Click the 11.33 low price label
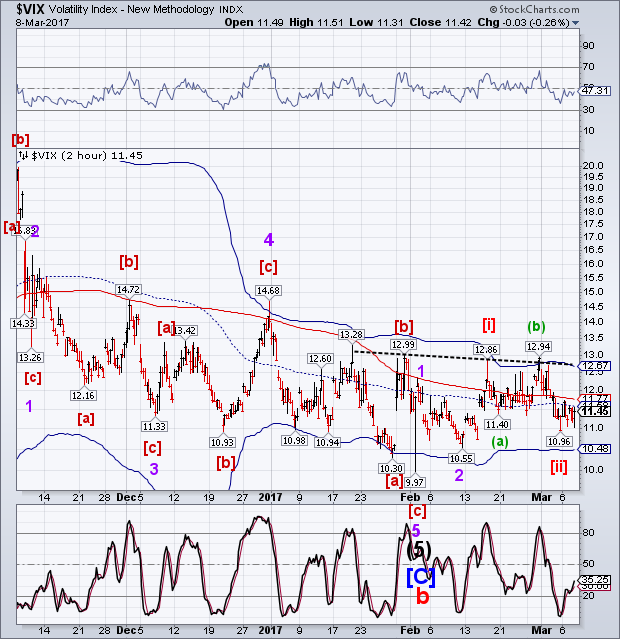 tap(154, 426)
